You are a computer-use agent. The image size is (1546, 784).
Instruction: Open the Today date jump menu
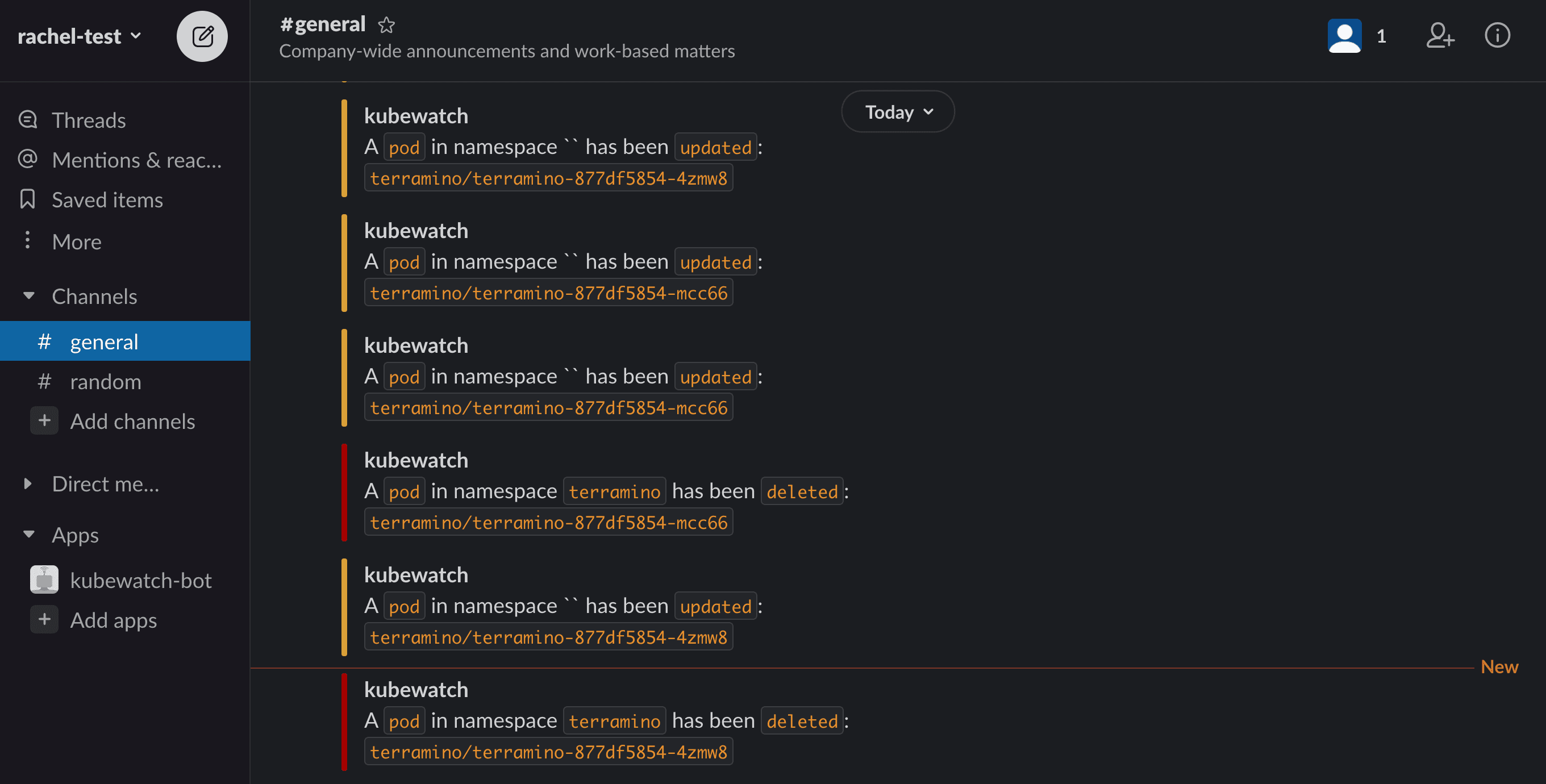897,112
